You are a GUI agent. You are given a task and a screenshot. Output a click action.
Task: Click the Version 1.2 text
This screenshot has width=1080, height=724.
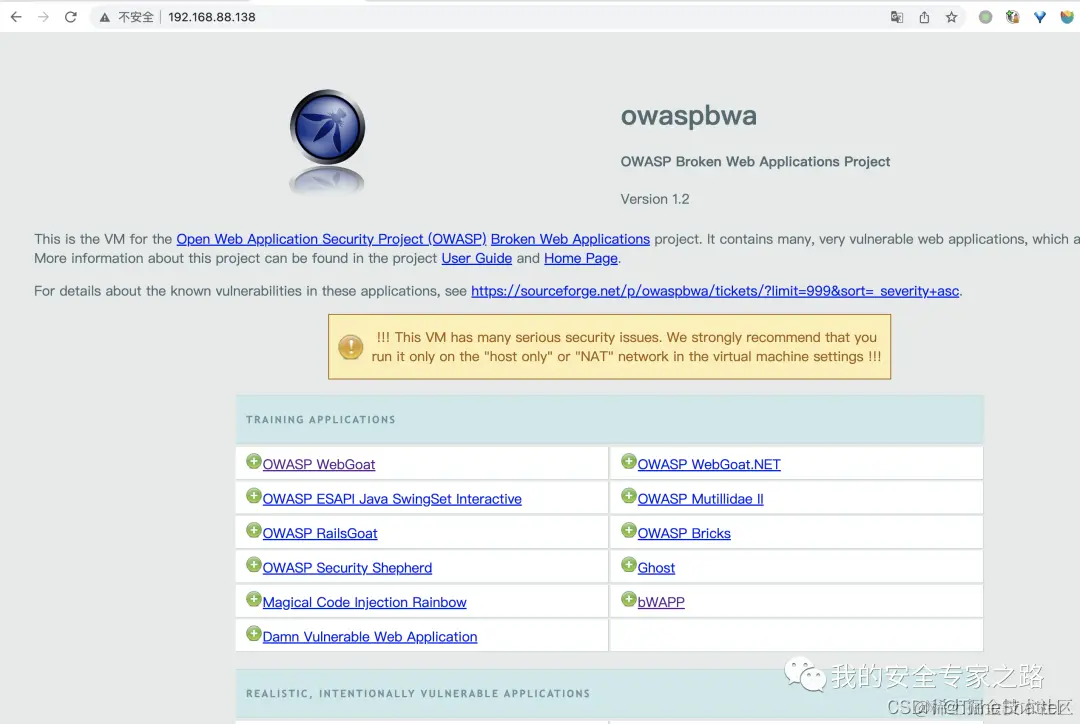655,199
